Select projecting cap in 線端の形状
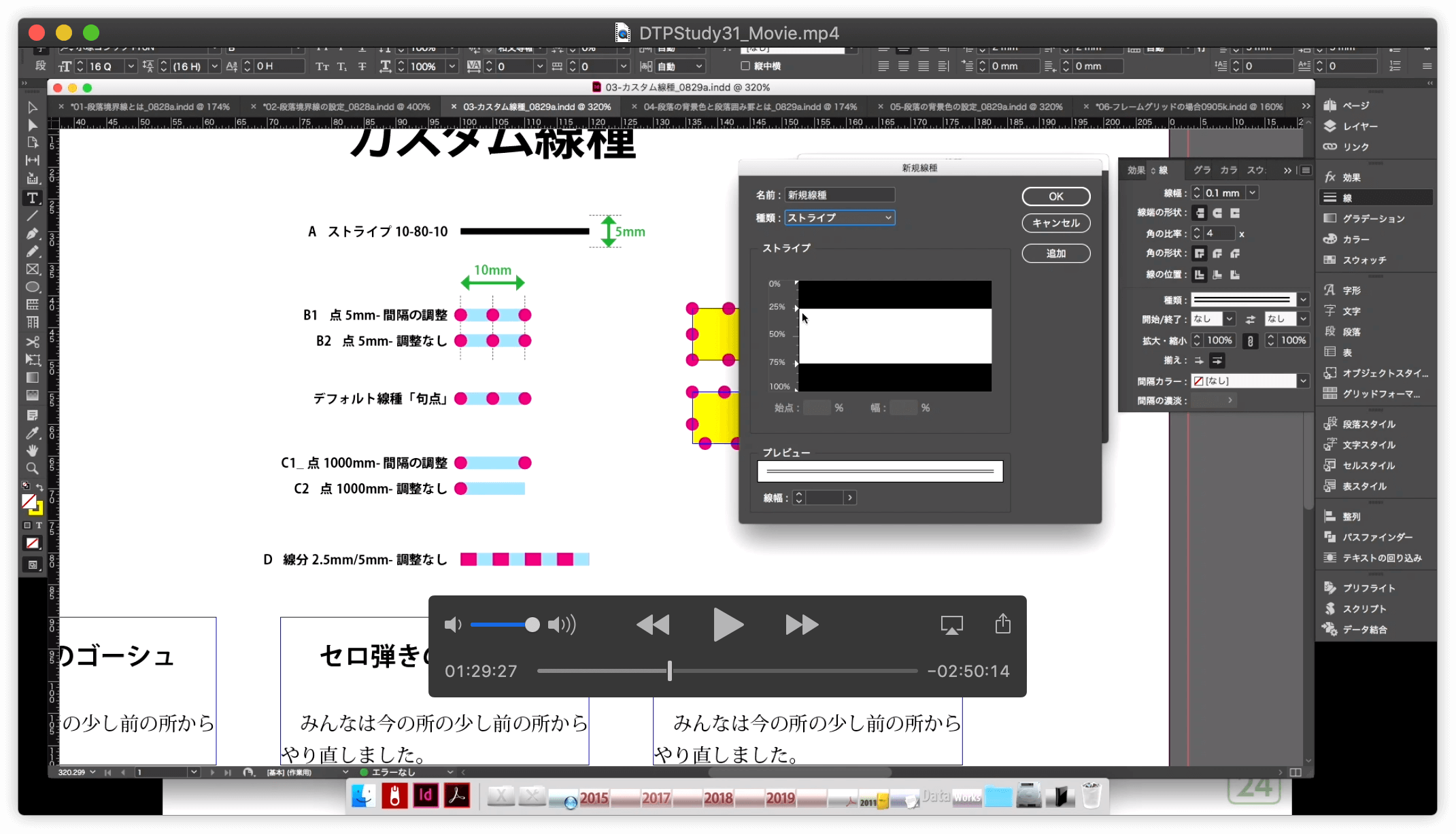The image size is (1456, 834). click(1235, 213)
